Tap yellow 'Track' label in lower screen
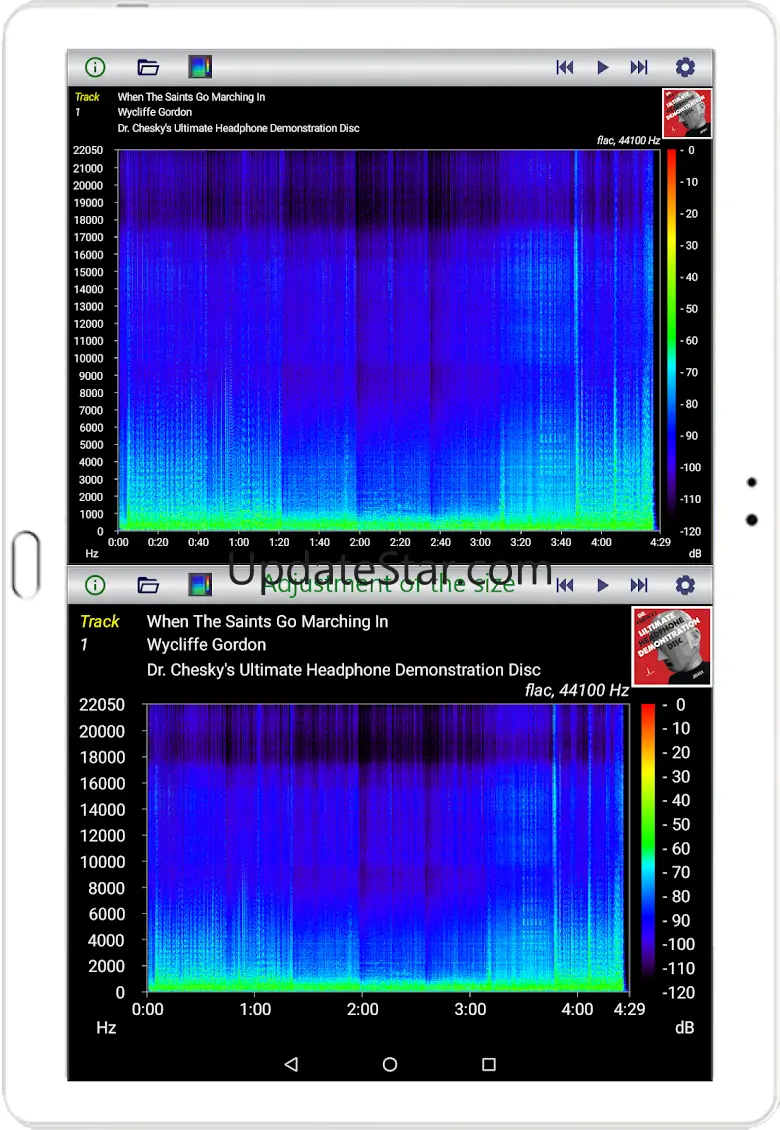 pyautogui.click(x=99, y=621)
